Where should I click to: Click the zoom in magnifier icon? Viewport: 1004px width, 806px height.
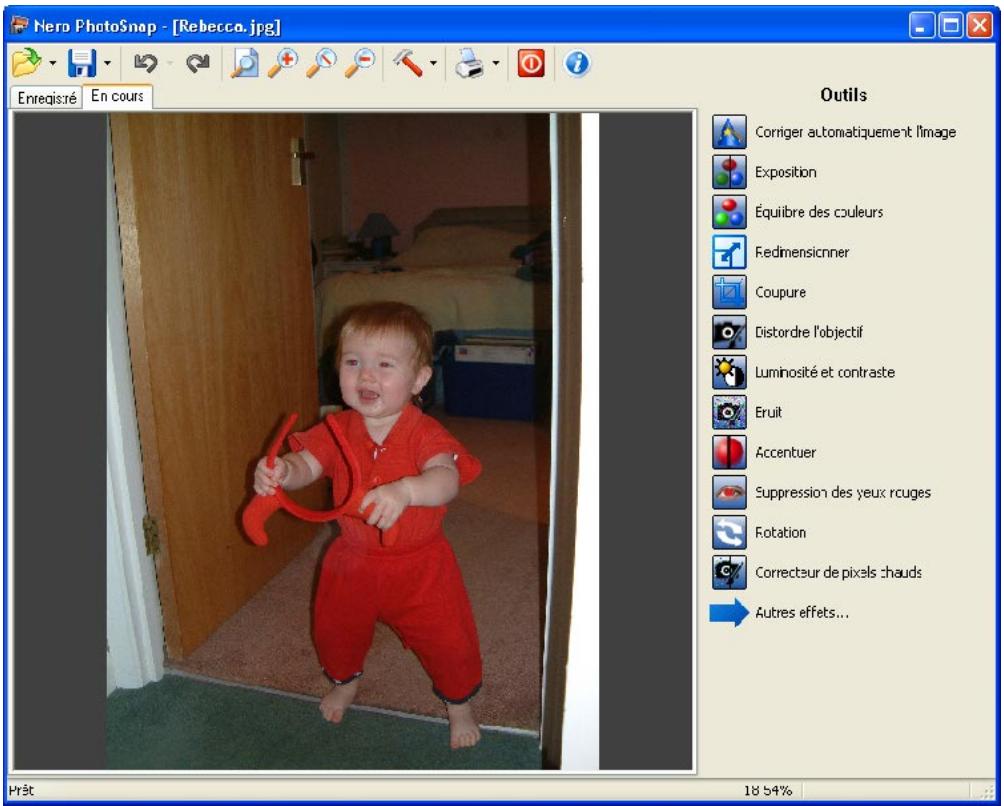coord(283,63)
